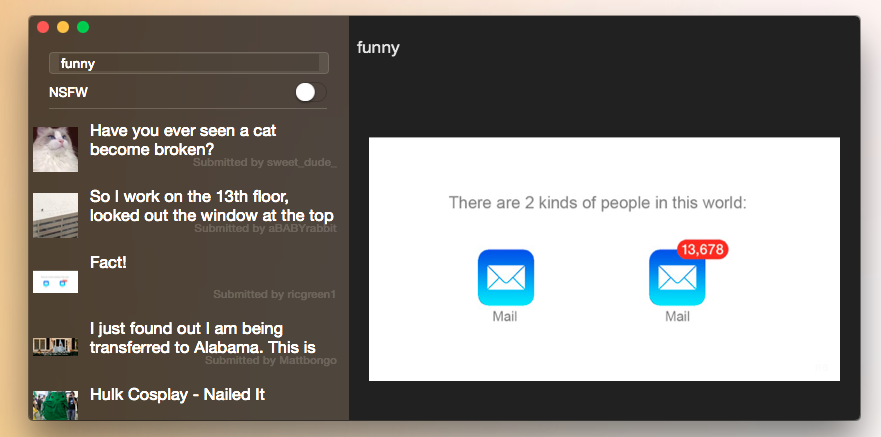Open the Hulk Cosplay thumbnail
The image size is (881, 437).
(x=56, y=405)
